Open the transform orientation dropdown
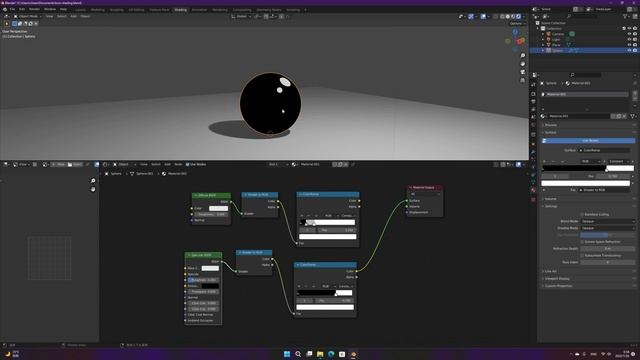Image resolution: width=640 pixels, height=360 pixels. pos(241,16)
